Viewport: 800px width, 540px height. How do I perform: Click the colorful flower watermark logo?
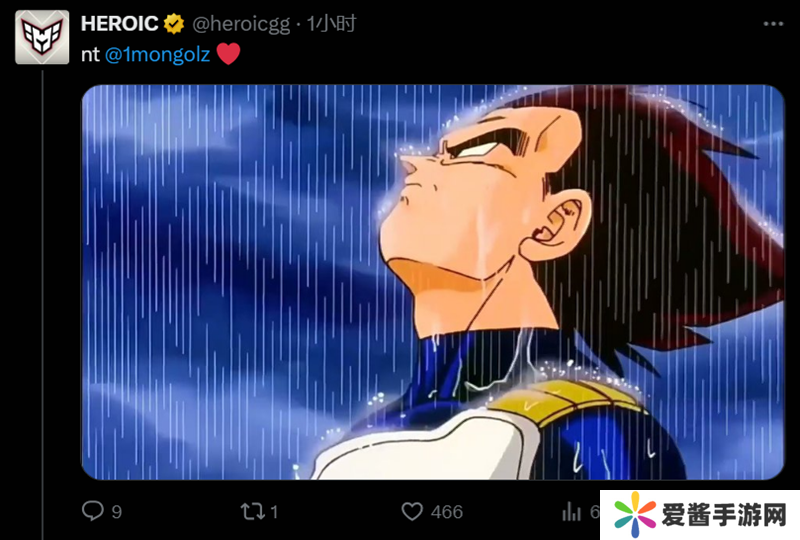635,514
